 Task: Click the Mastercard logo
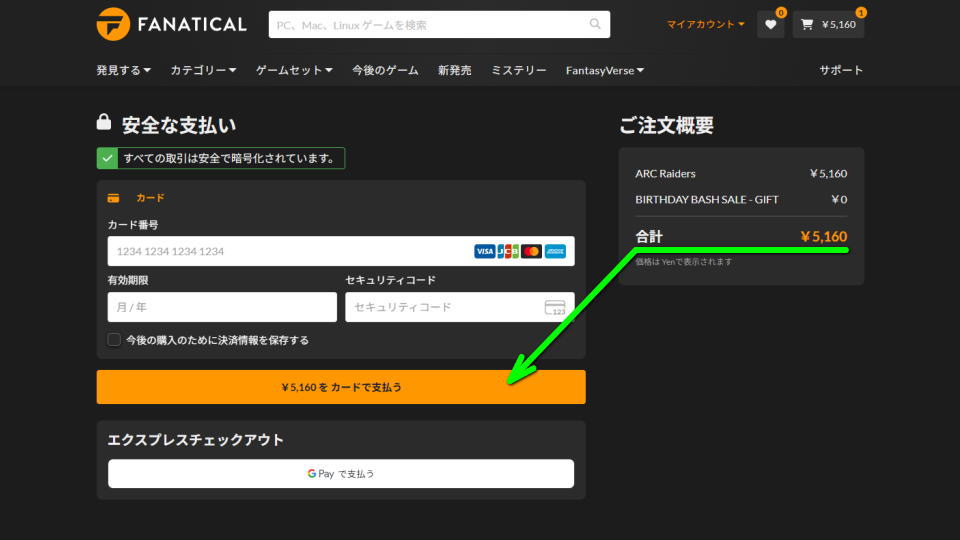click(531, 251)
